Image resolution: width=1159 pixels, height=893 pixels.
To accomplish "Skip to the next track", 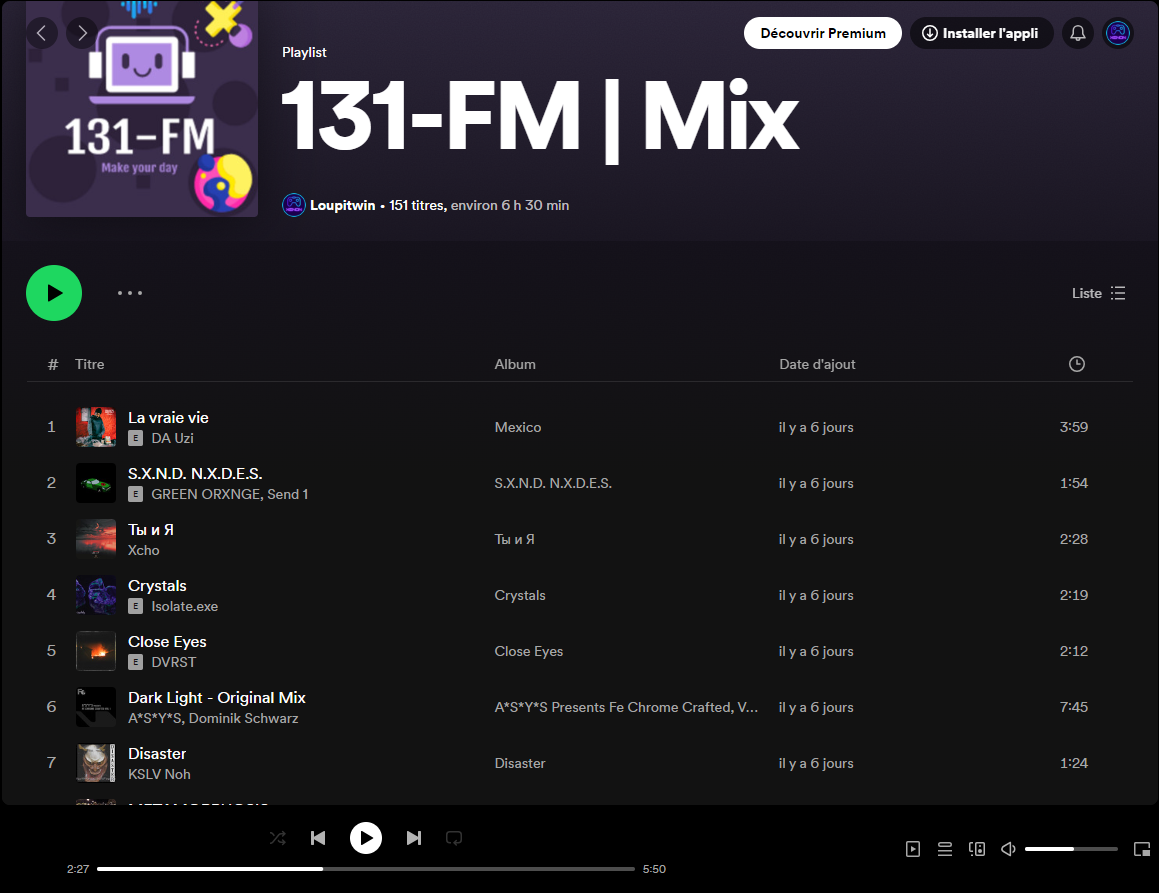I will tap(414, 838).
